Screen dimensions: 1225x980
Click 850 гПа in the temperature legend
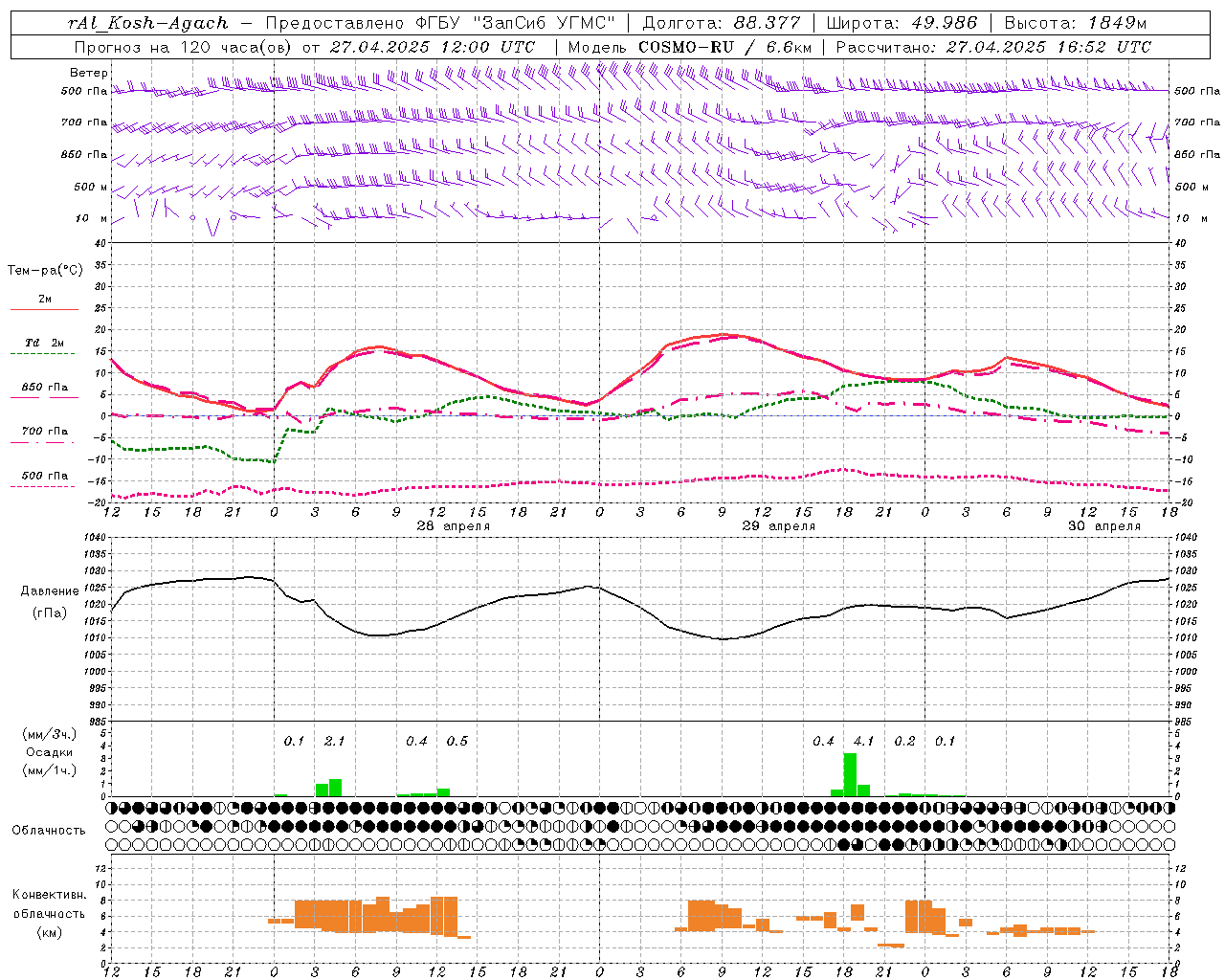click(x=45, y=388)
